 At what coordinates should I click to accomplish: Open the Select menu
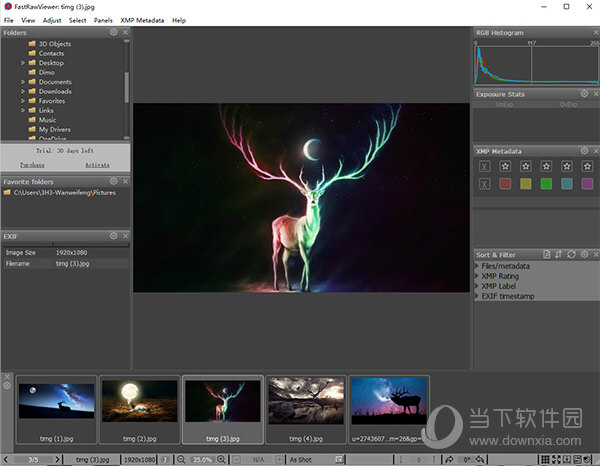77,20
